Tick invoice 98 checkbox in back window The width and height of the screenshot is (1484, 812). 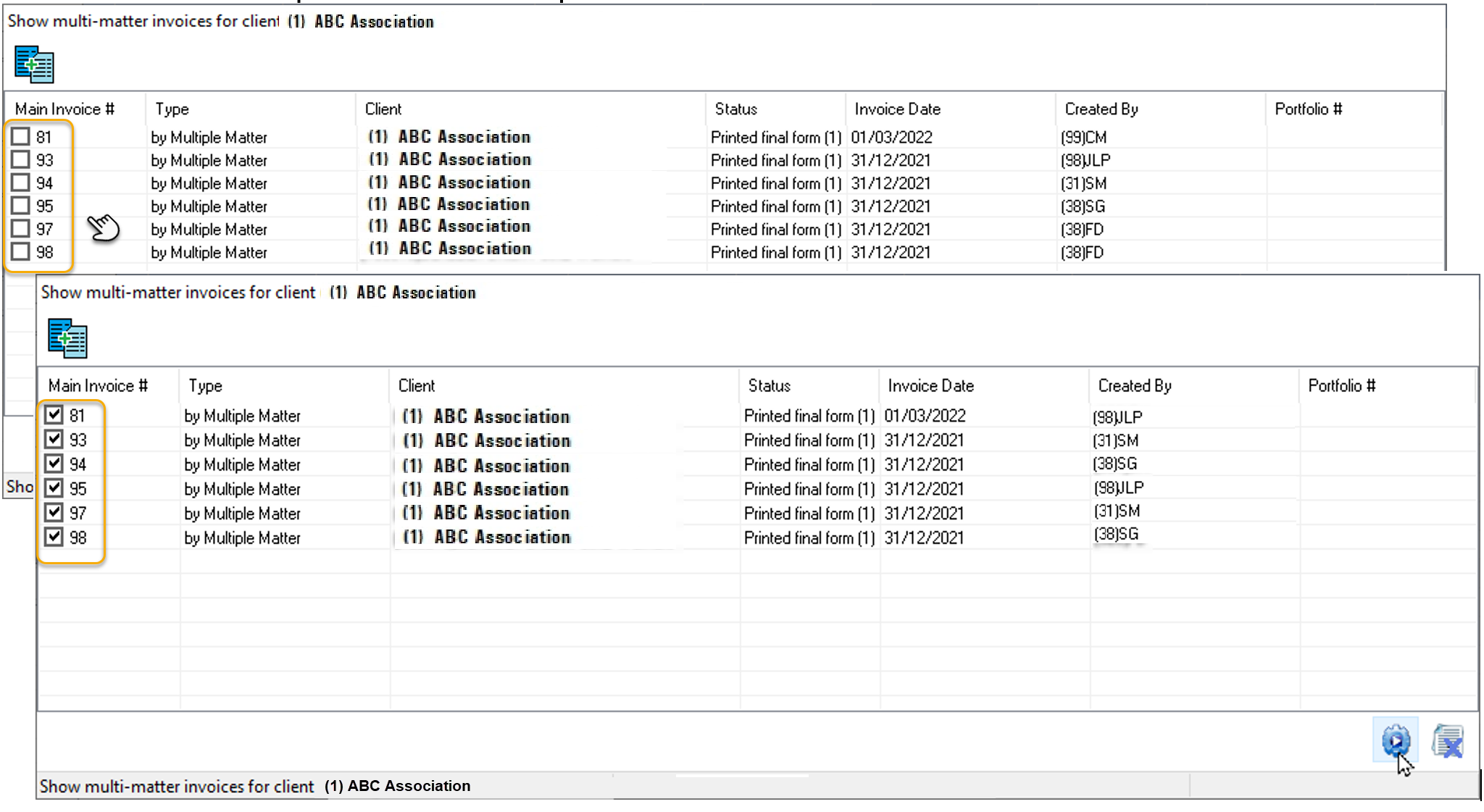(20, 252)
